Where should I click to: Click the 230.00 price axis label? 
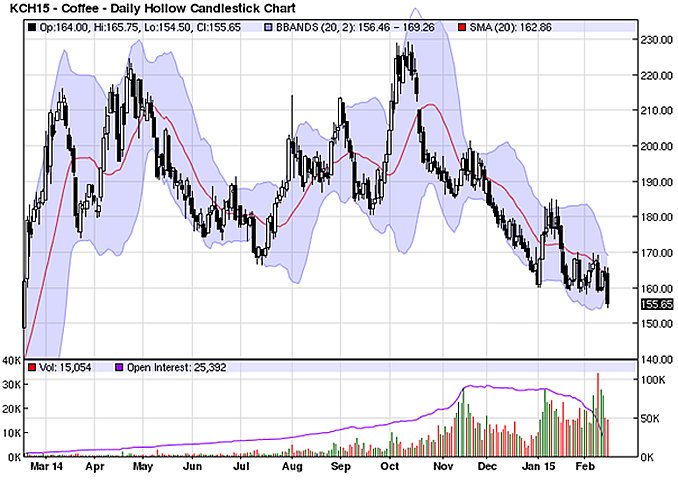point(657,40)
